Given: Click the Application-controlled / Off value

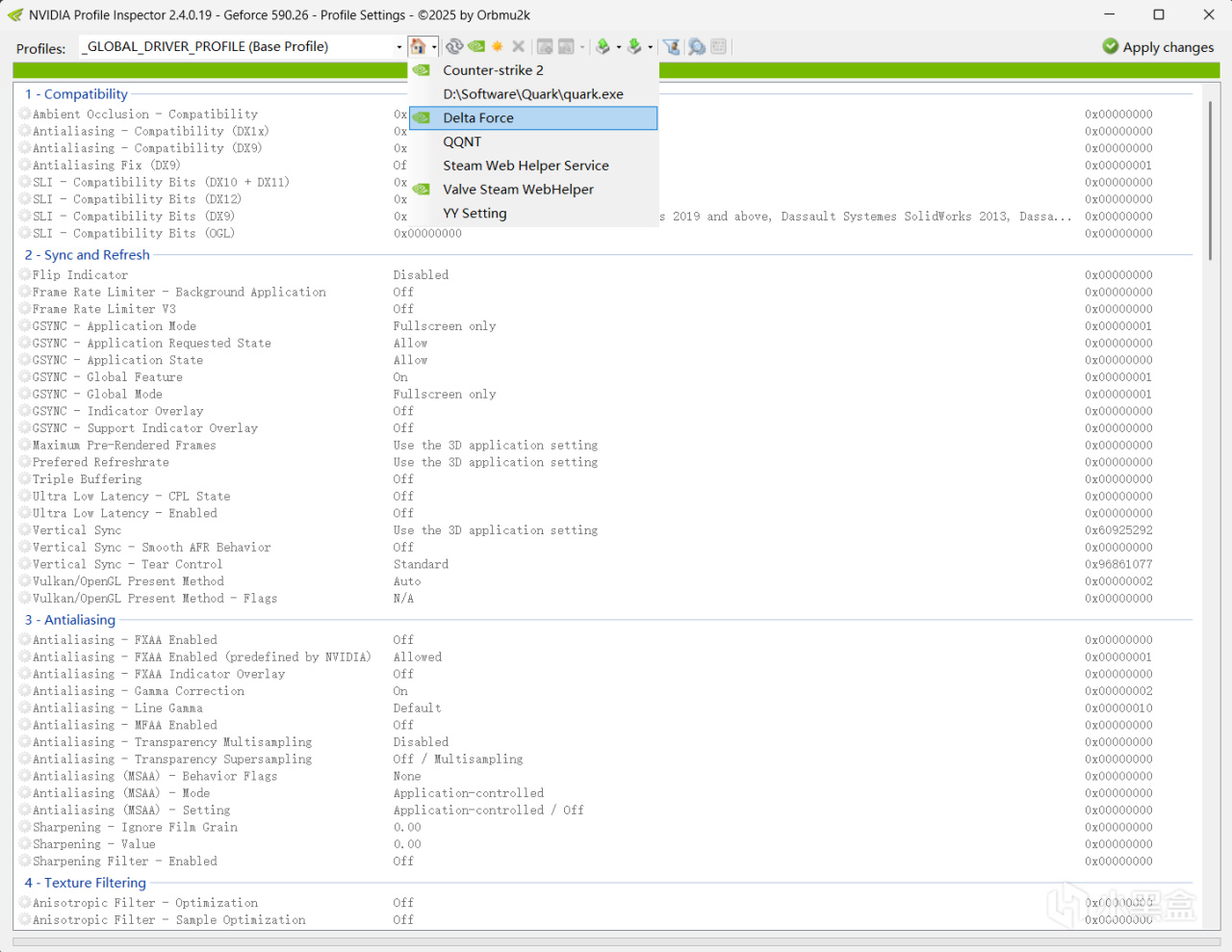Looking at the screenshot, I should [x=488, y=810].
